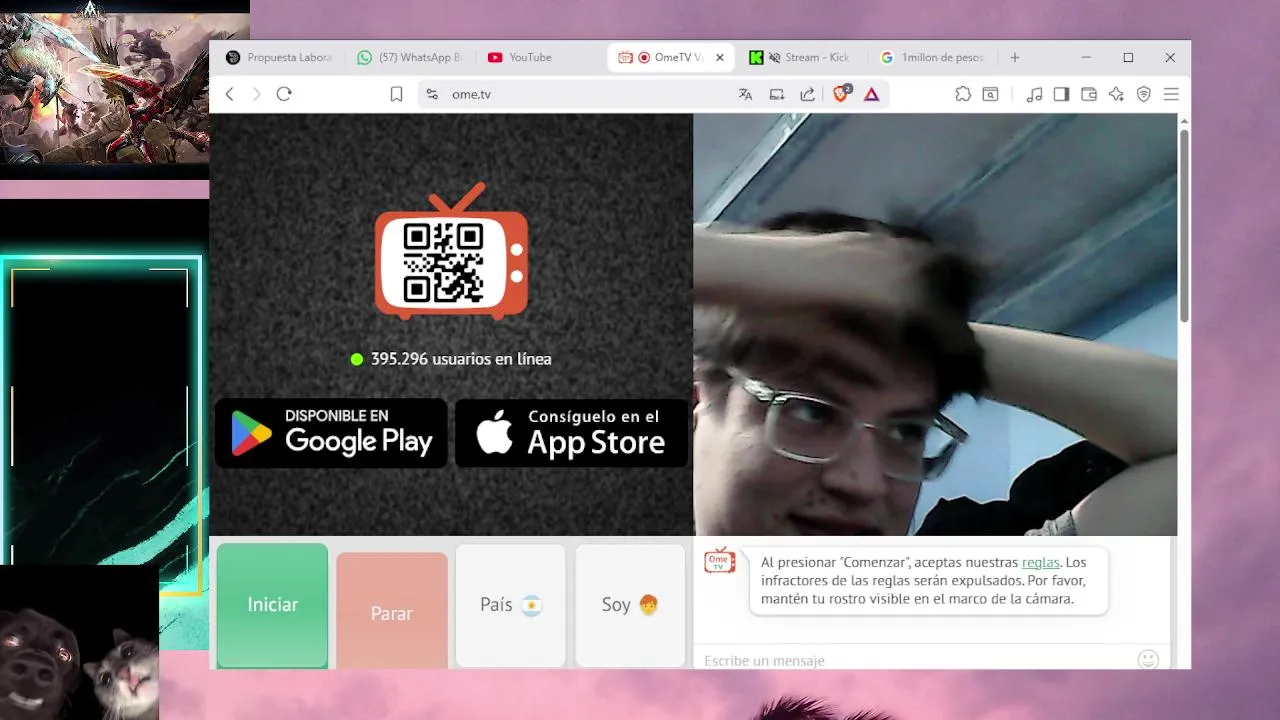1280x720 pixels.
Task: Switch to the 1millon de pesos Google tab
Action: coord(931,57)
